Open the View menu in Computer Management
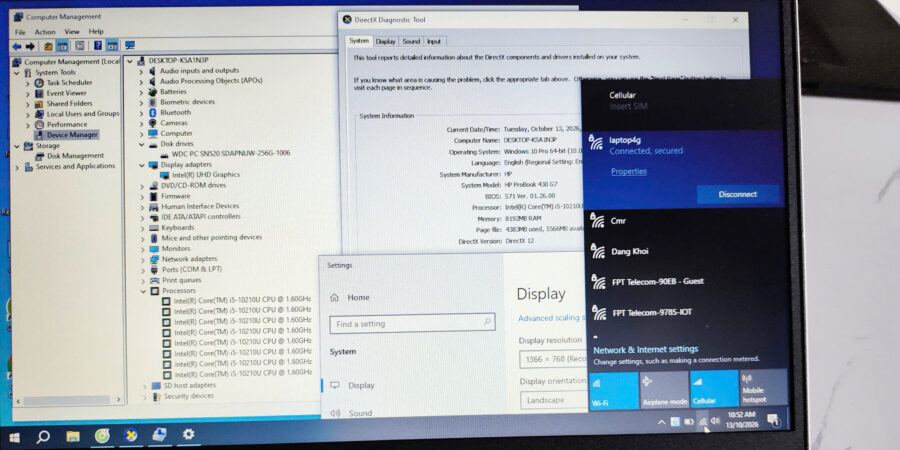 [x=72, y=32]
